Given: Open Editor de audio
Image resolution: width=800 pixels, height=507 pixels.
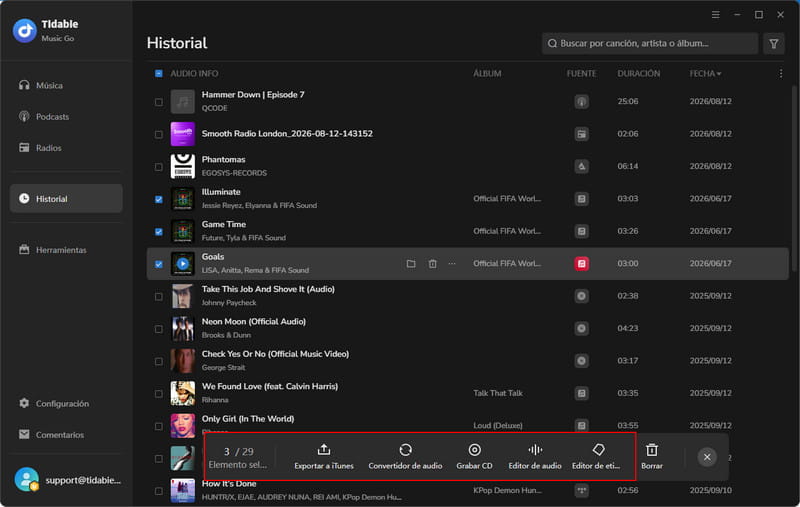Looking at the screenshot, I should click(x=535, y=457).
